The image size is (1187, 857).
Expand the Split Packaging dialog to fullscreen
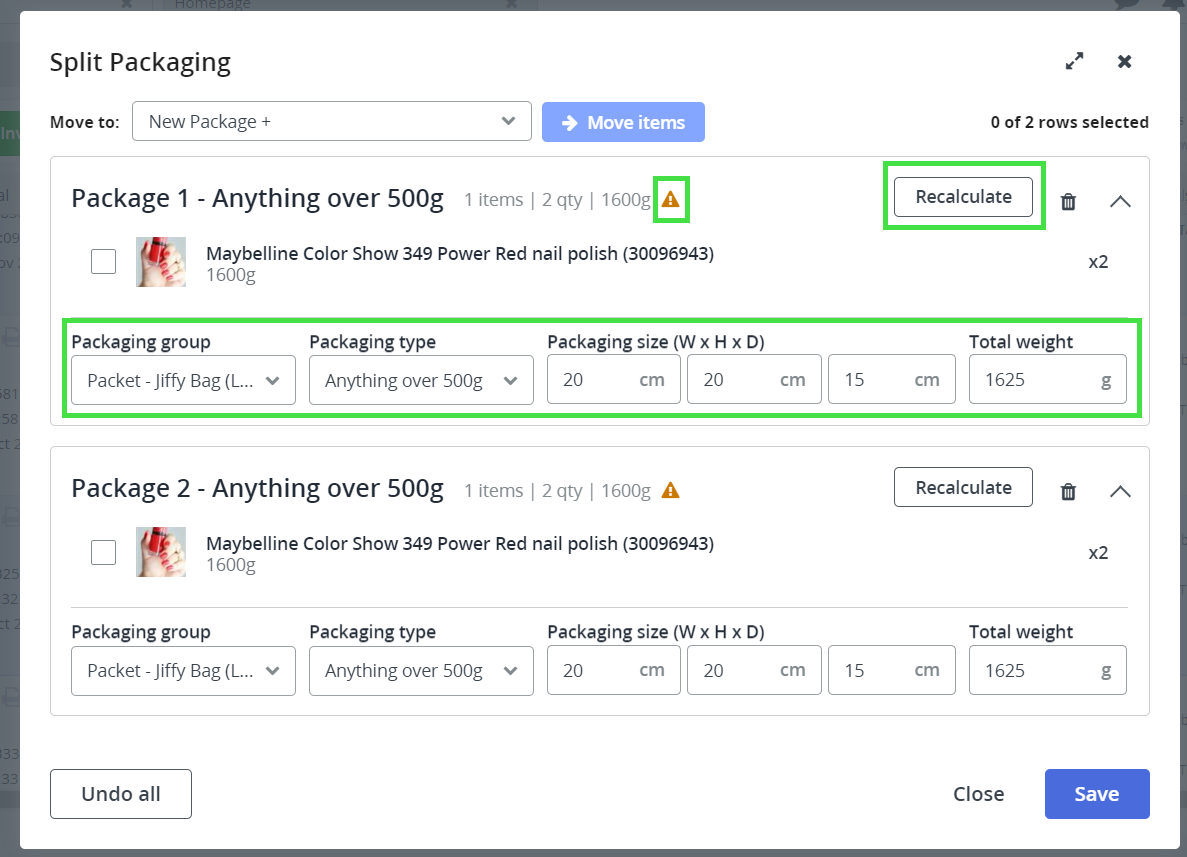1074,62
